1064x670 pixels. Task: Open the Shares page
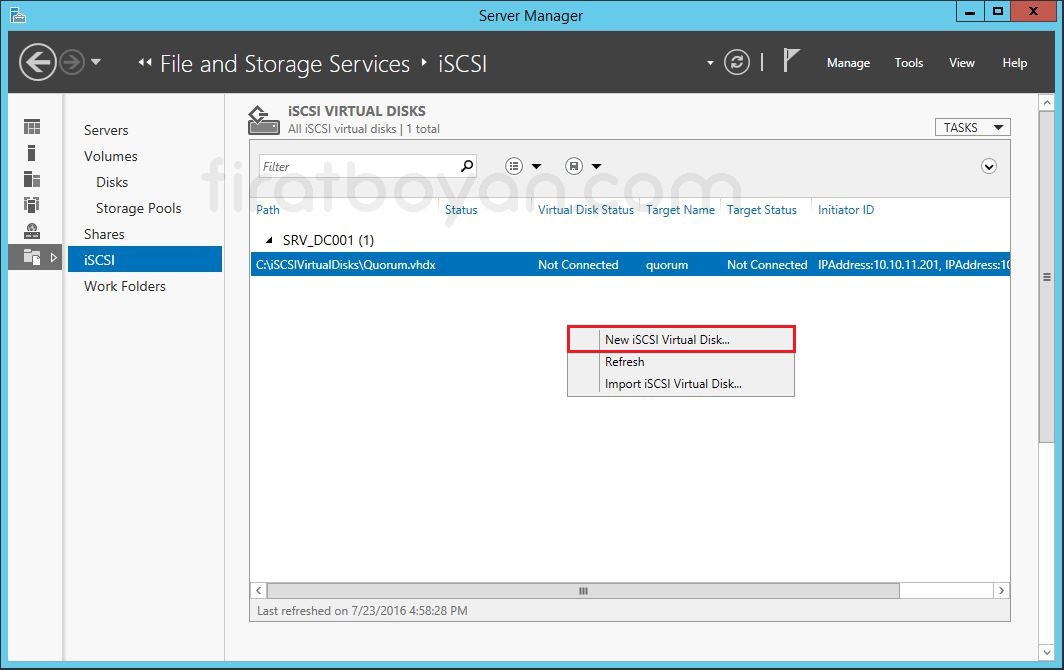pos(104,234)
